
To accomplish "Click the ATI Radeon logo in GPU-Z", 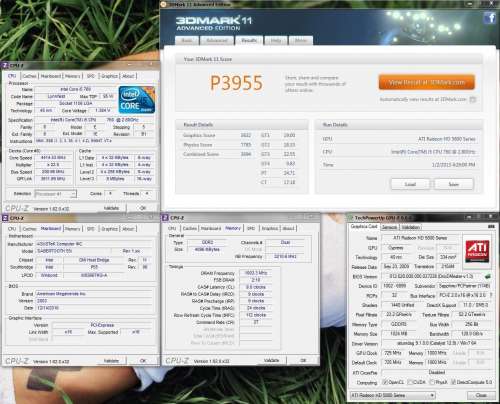I will pyautogui.click(x=477, y=251).
